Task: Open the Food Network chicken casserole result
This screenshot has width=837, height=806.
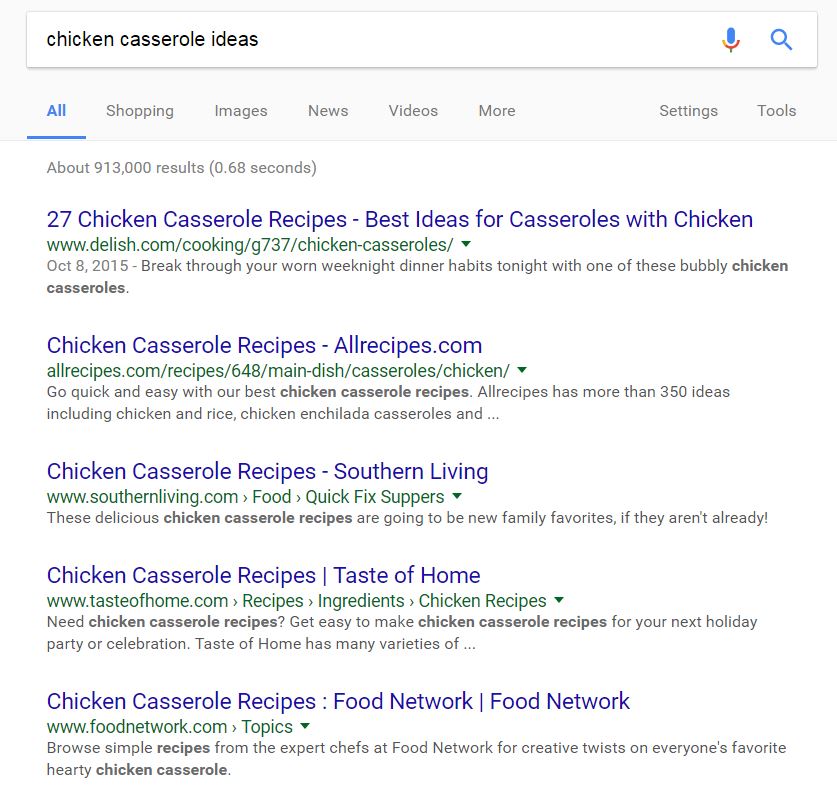Action: (x=338, y=701)
